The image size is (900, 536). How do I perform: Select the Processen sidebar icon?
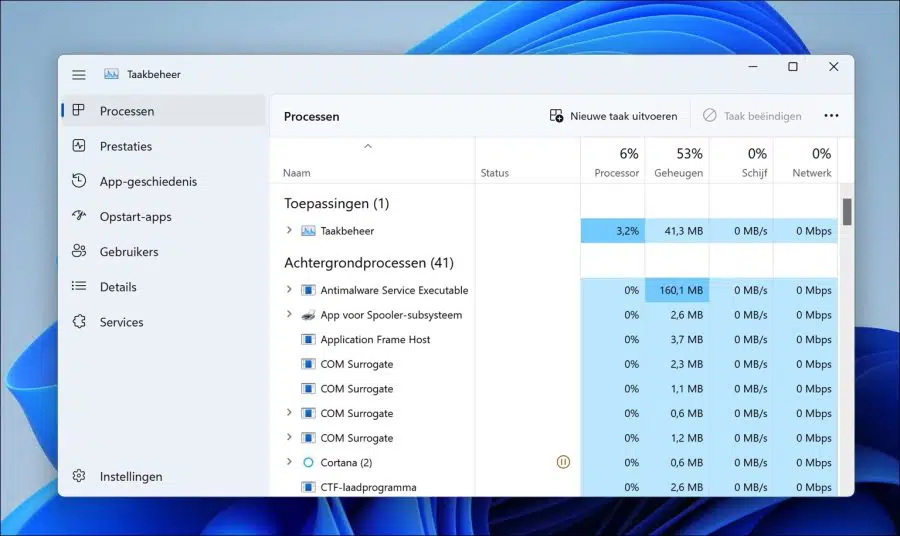(79, 110)
